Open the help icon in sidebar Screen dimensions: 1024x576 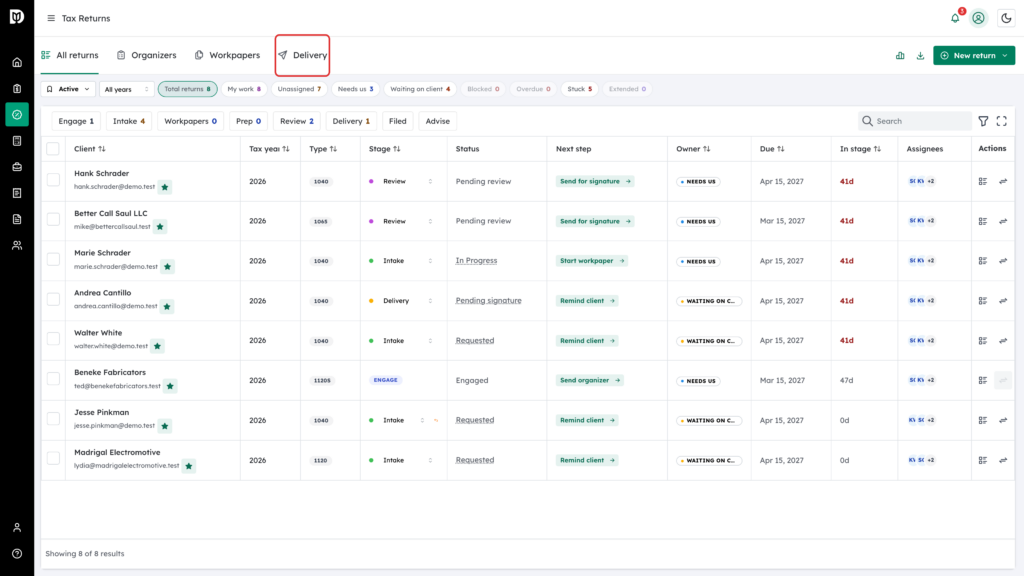coord(17,554)
